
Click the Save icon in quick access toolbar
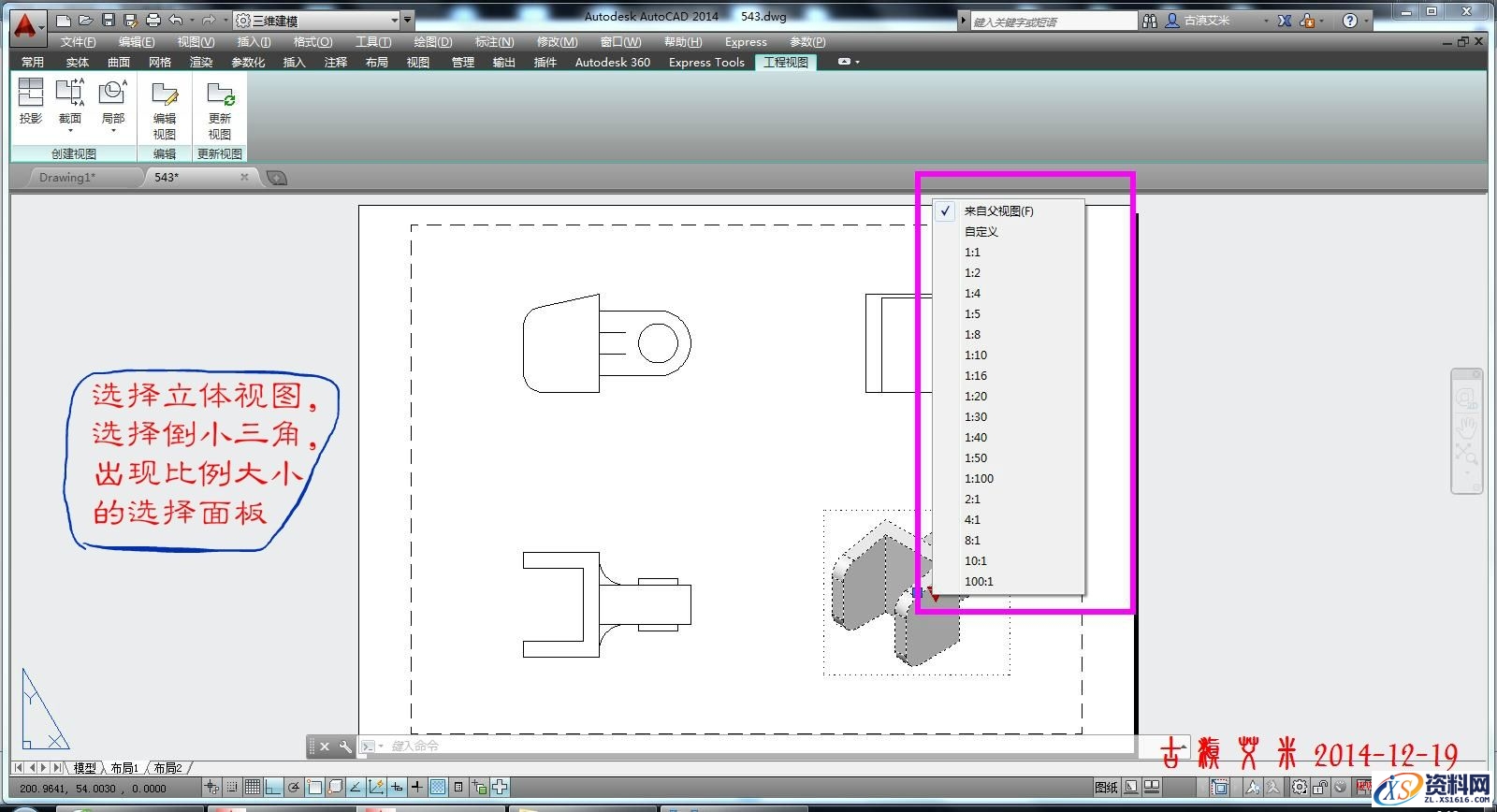(x=109, y=20)
